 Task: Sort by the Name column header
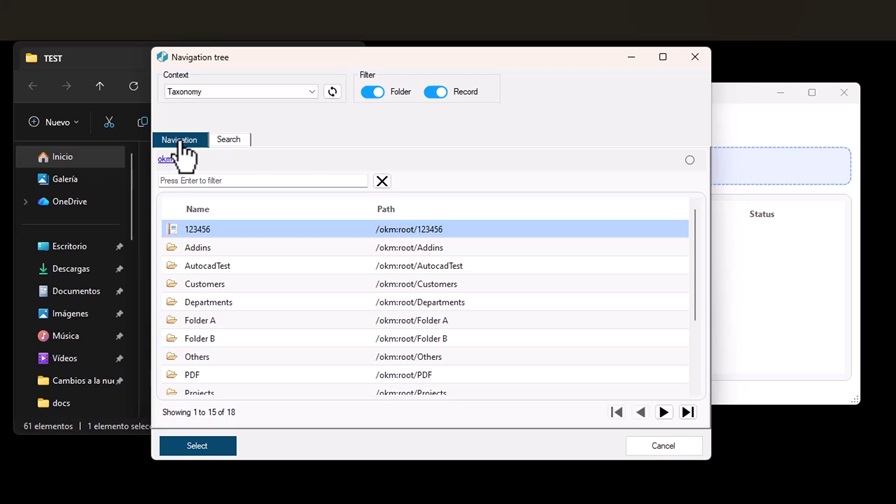[198, 209]
